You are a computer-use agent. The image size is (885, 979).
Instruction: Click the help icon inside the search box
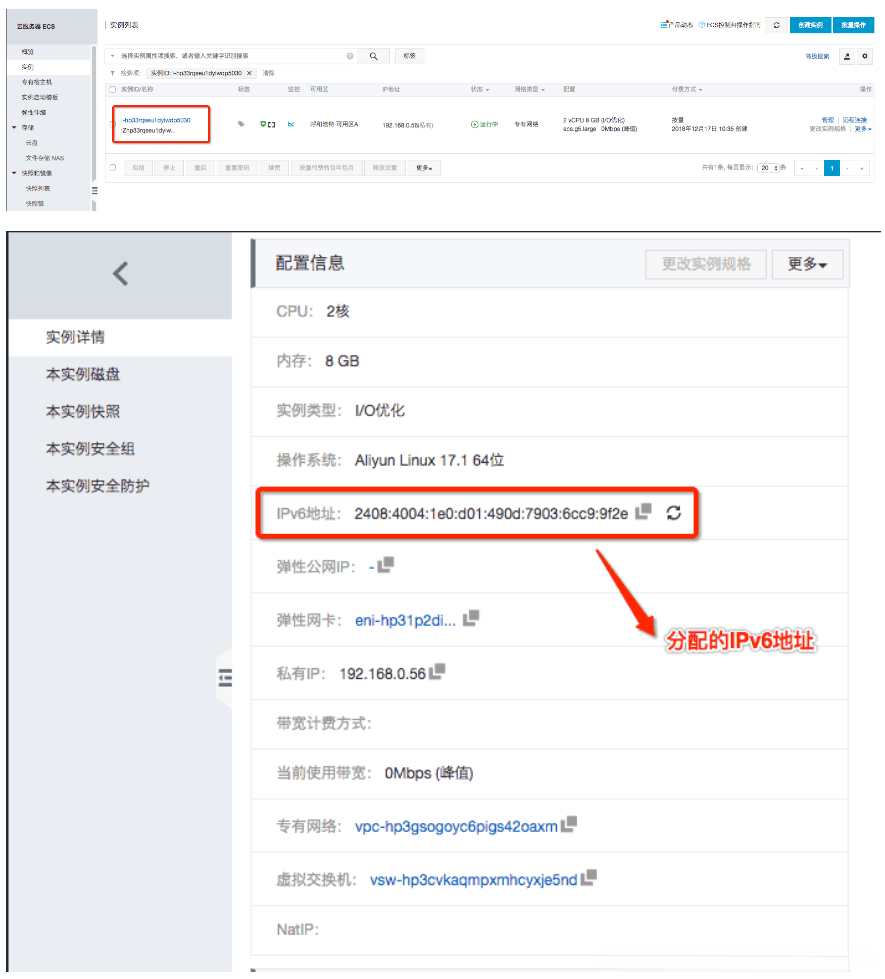click(350, 56)
